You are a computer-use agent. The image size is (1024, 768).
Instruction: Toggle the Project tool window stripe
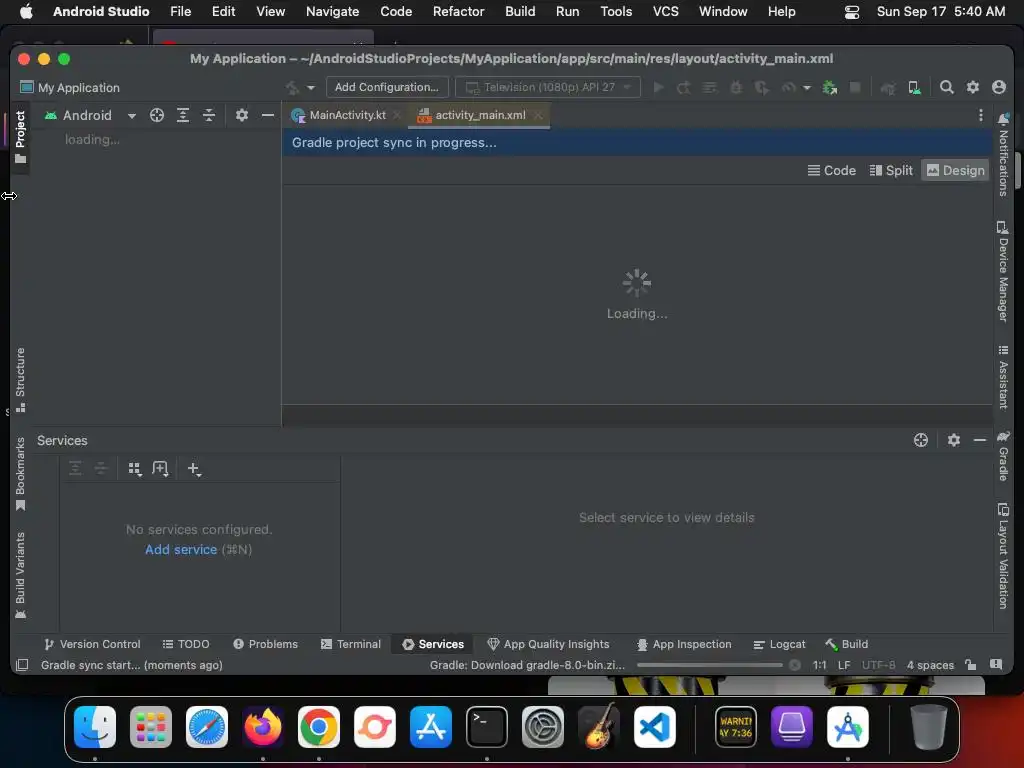[x=20, y=136]
